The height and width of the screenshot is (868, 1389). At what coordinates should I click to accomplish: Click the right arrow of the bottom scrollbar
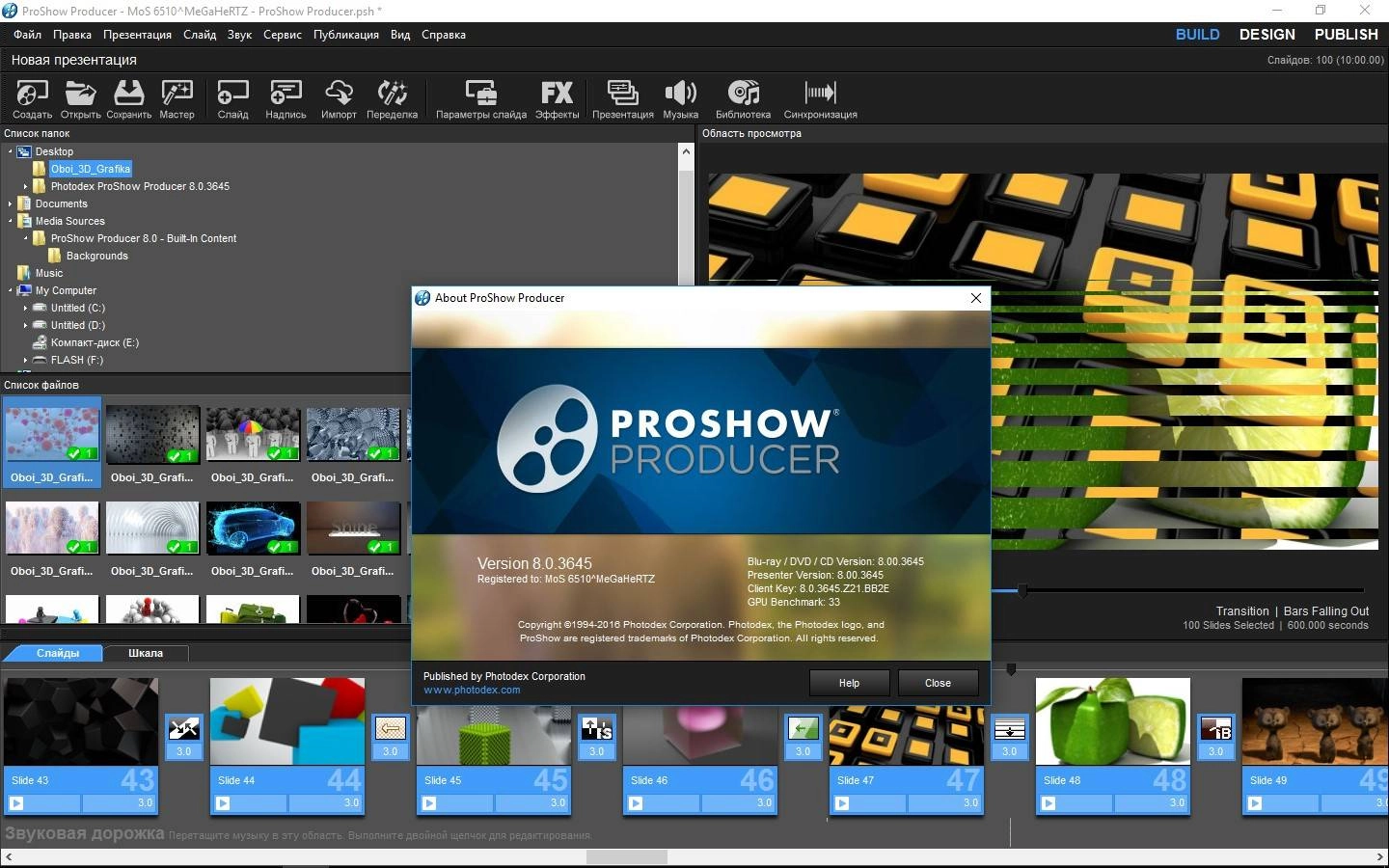pos(1379,856)
